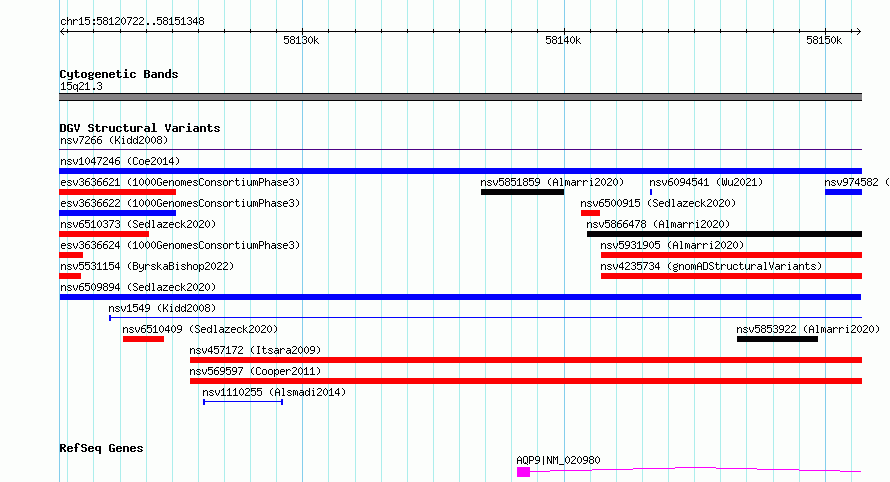Screen dimensions: 890x482
Task: Click the AQP9|NM_020980 gene label
Action: click(x=558, y=460)
